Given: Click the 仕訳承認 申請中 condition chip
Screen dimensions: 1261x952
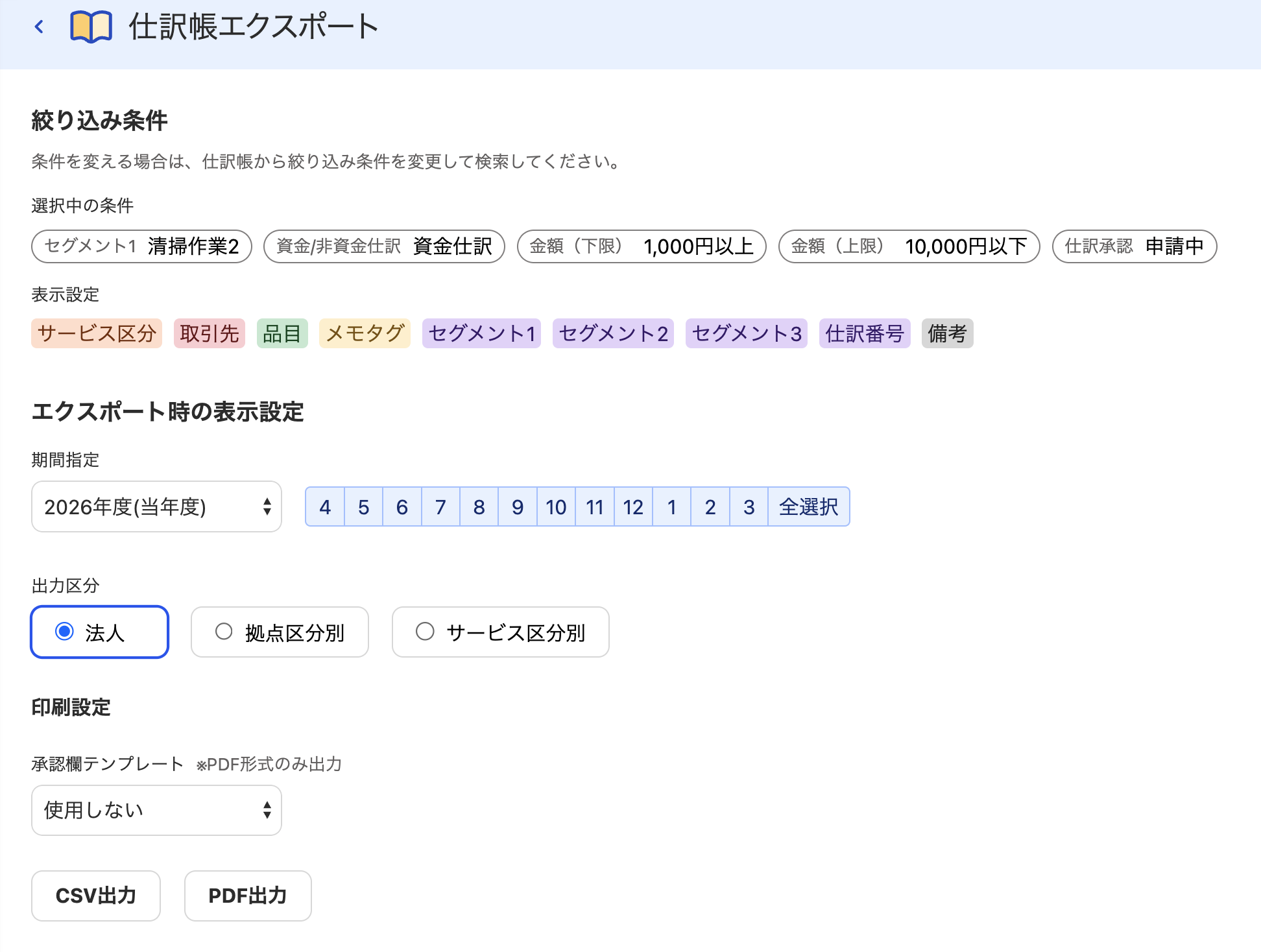Looking at the screenshot, I should [x=1135, y=246].
